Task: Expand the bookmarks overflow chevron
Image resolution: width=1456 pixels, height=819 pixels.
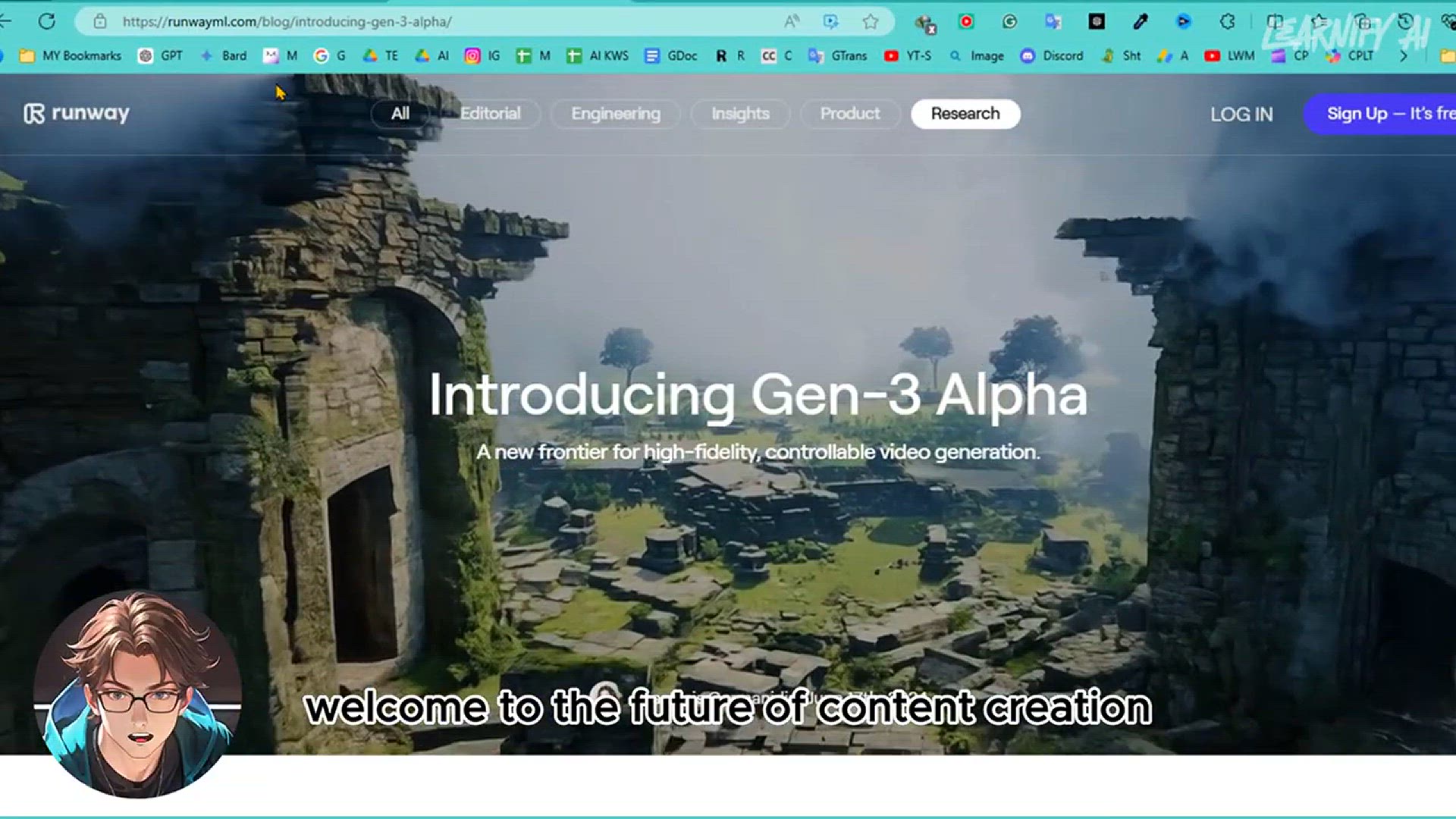Action: point(1404,55)
